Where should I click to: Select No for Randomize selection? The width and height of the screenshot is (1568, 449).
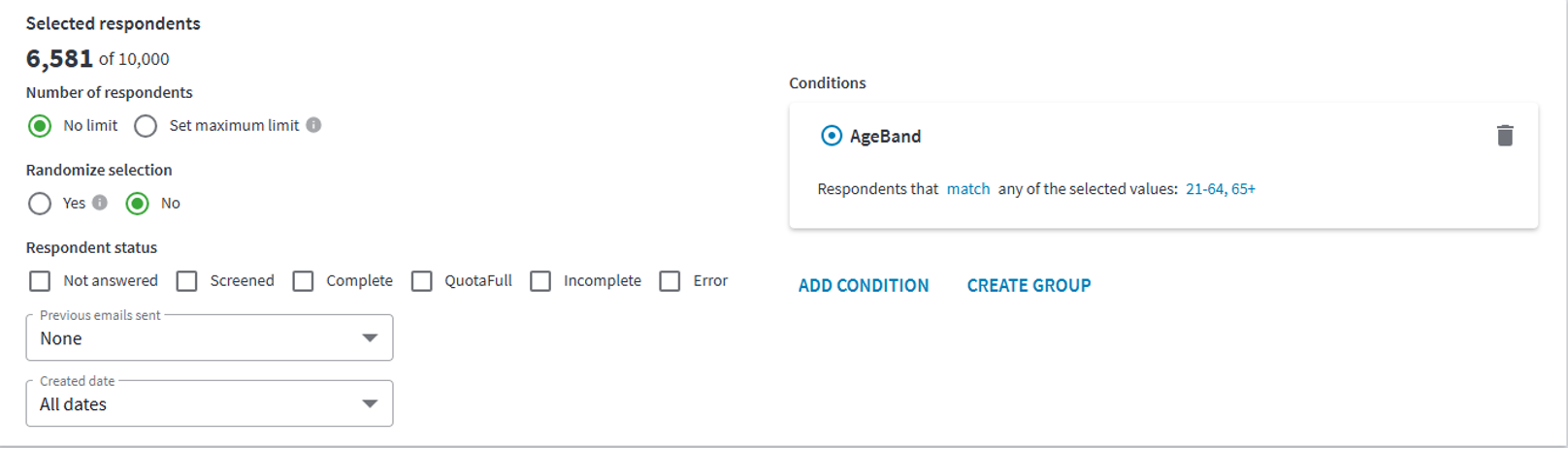click(138, 204)
